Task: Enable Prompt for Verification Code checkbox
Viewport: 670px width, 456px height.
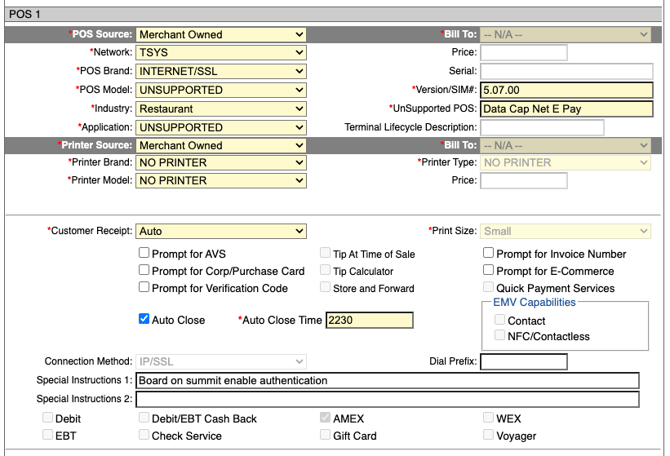Action: [145, 288]
